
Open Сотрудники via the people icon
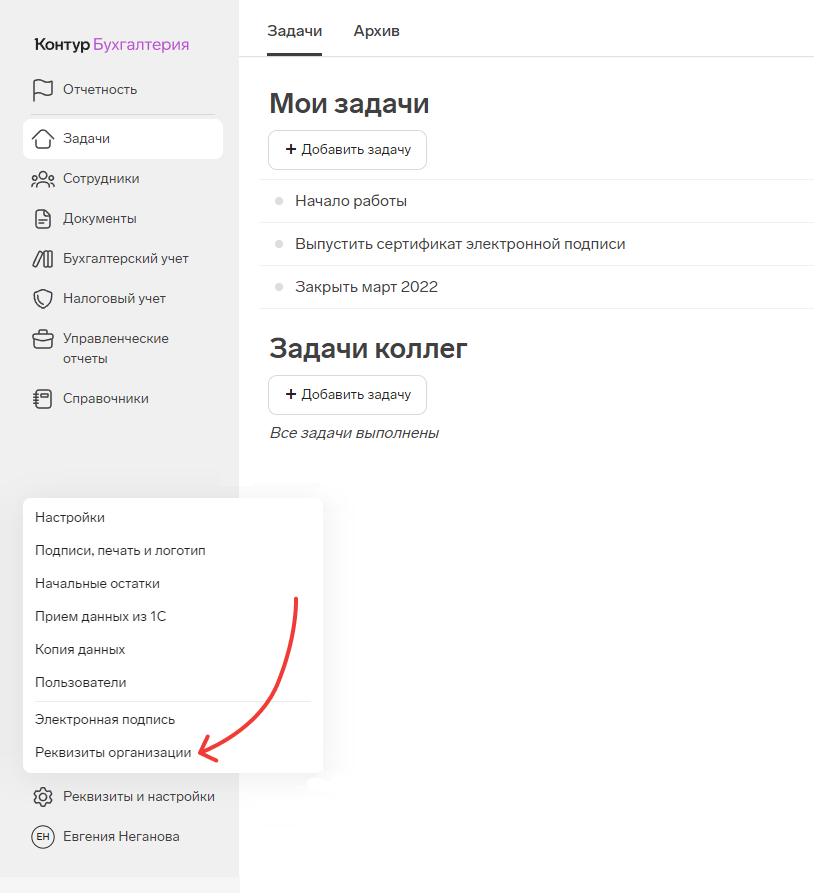(42, 179)
